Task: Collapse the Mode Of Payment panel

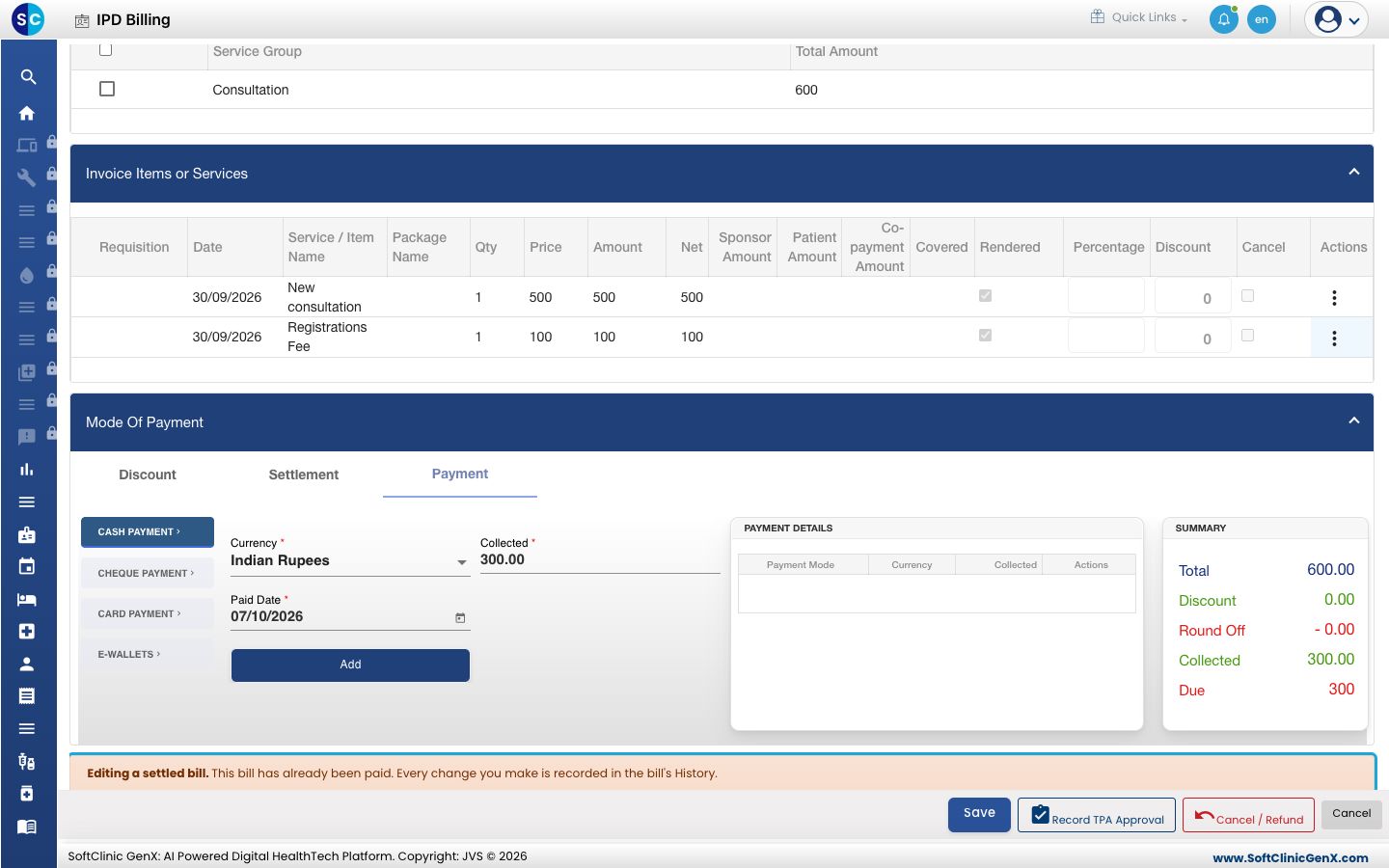Action: (x=1353, y=421)
